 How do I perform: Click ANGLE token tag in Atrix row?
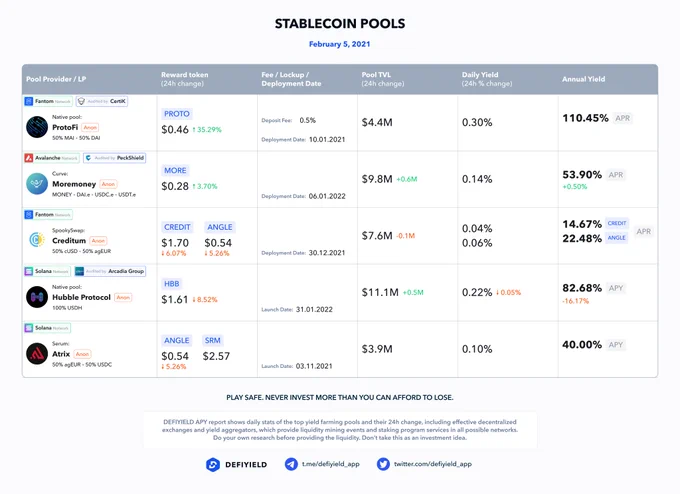click(177, 341)
